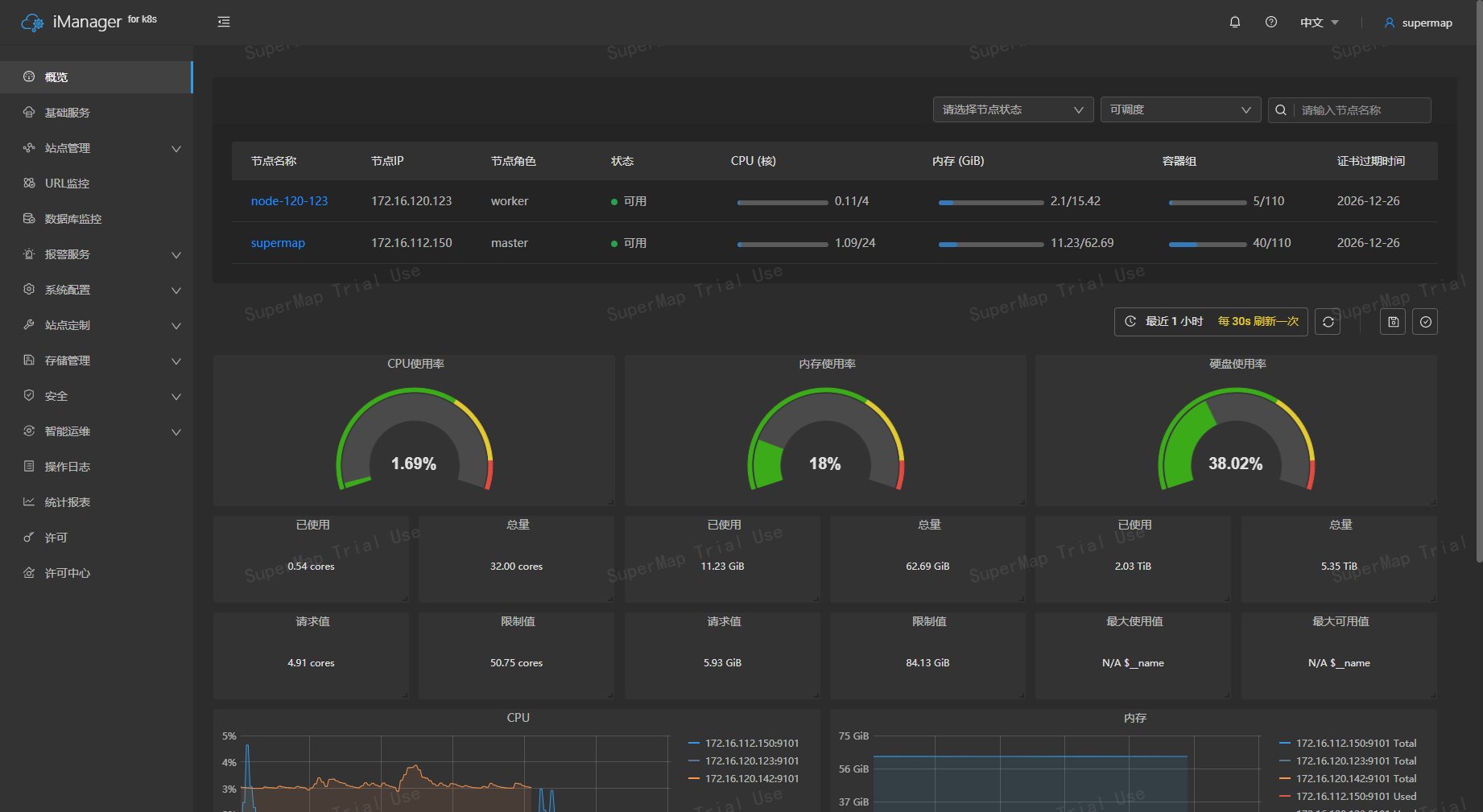Viewport: 1483px width, 812px height.
Task: Toggle the 172.16.120.123:9101 CPU legend entry
Action: pos(744,760)
